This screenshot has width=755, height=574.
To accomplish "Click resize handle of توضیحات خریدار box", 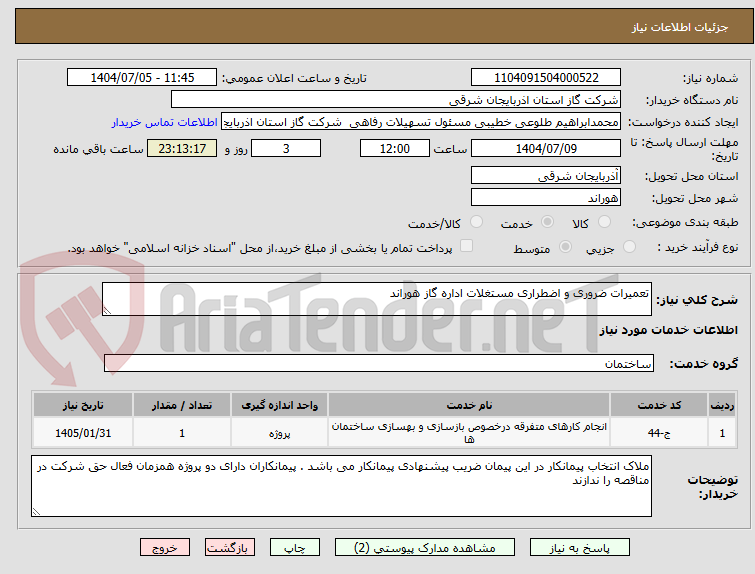I will click(36, 511).
